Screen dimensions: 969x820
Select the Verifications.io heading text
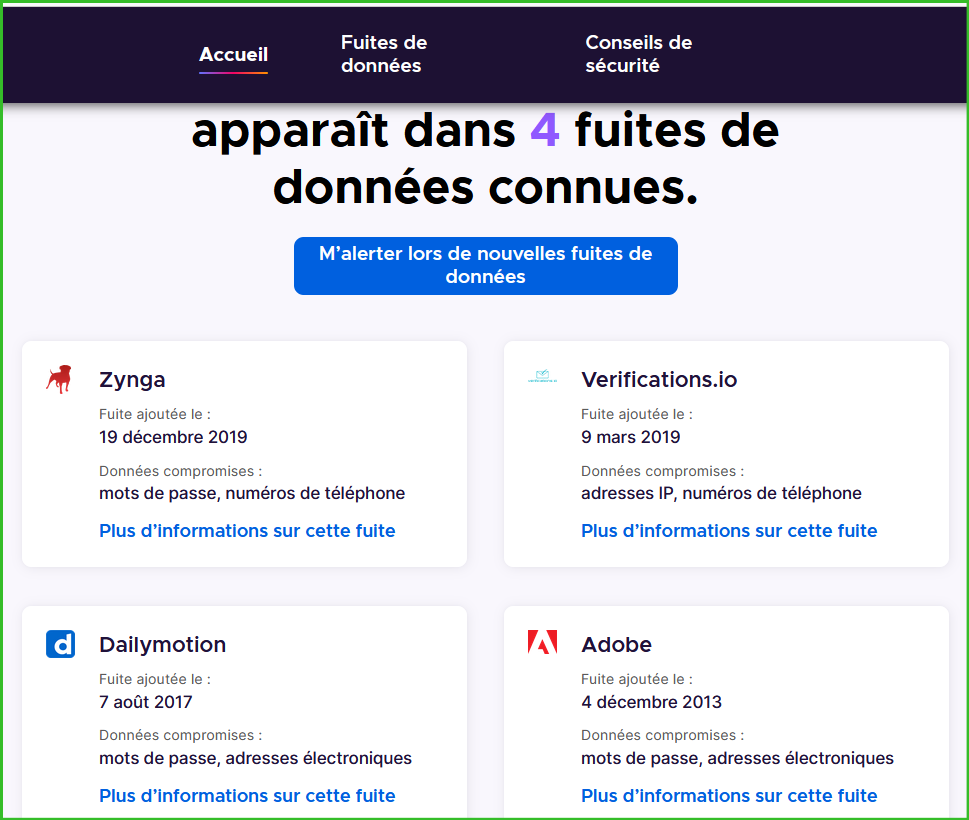point(659,380)
